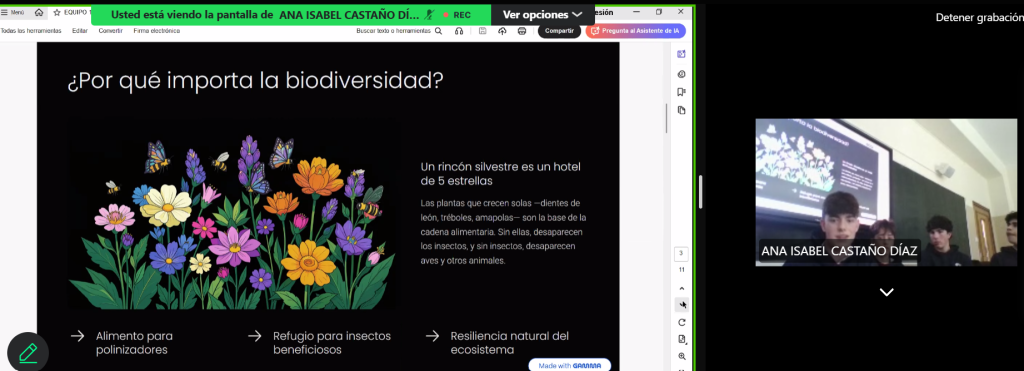Viewport: 1024px width, 371px height.
Task: Click Pregunta al Asistente de IA
Action: [x=635, y=31]
